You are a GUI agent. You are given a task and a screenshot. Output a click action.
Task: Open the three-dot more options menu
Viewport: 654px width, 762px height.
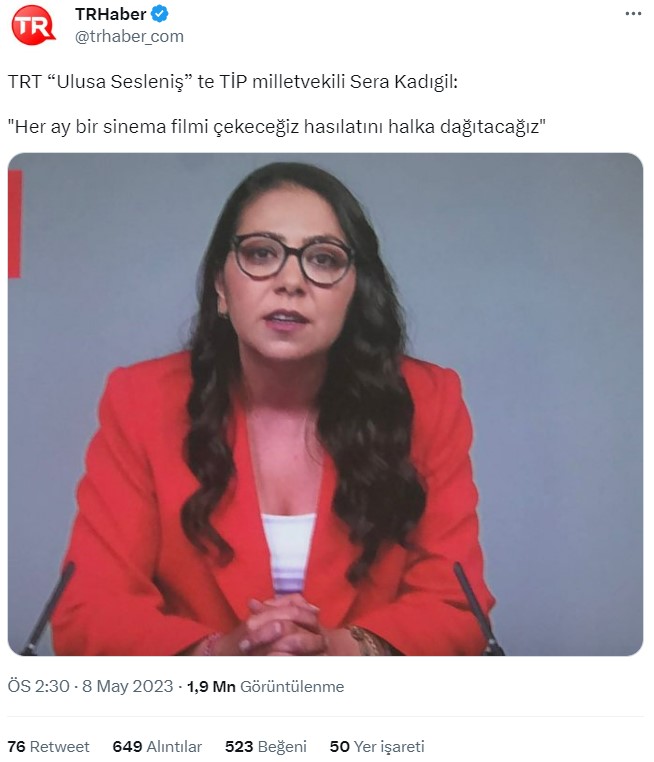coord(633,14)
